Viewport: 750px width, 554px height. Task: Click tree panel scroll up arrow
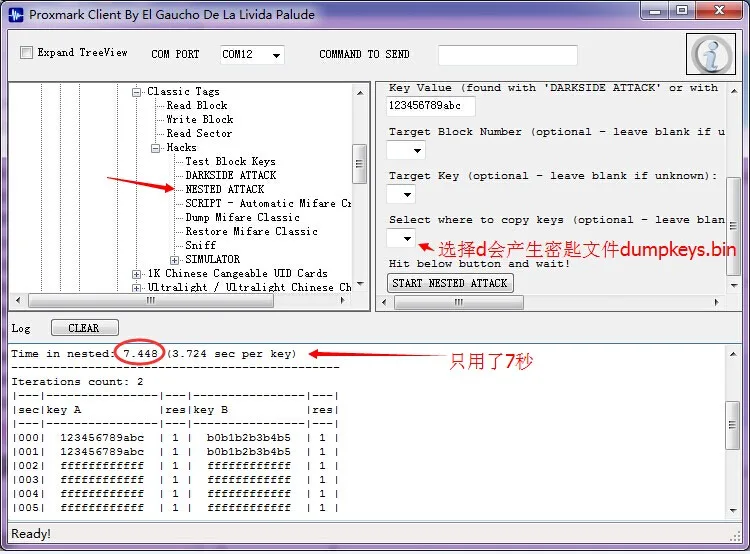[360, 92]
